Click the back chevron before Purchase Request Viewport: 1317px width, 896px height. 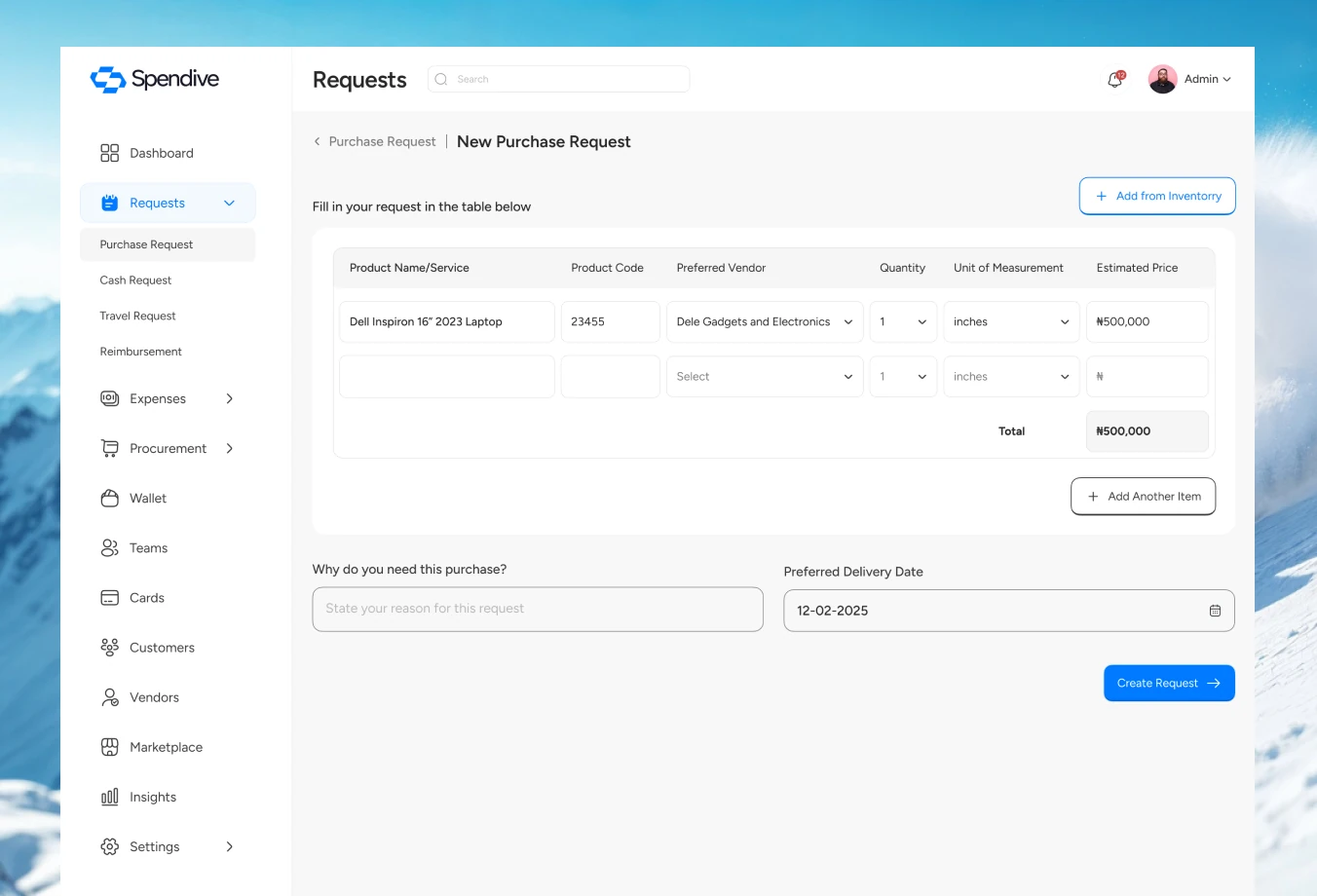pyautogui.click(x=317, y=141)
